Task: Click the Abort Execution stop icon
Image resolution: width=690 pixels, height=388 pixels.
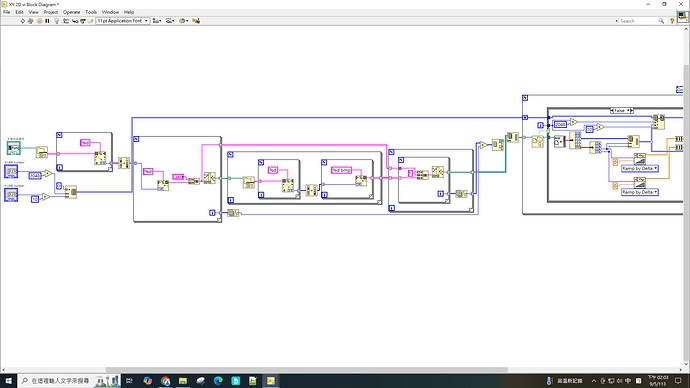Action: click(40, 21)
